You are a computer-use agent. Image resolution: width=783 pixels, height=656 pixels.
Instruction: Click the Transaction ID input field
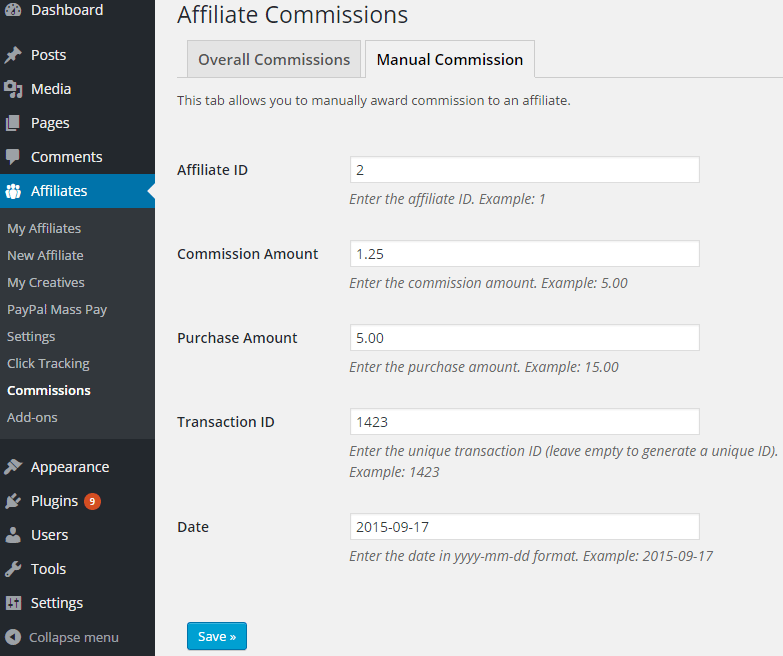[524, 422]
